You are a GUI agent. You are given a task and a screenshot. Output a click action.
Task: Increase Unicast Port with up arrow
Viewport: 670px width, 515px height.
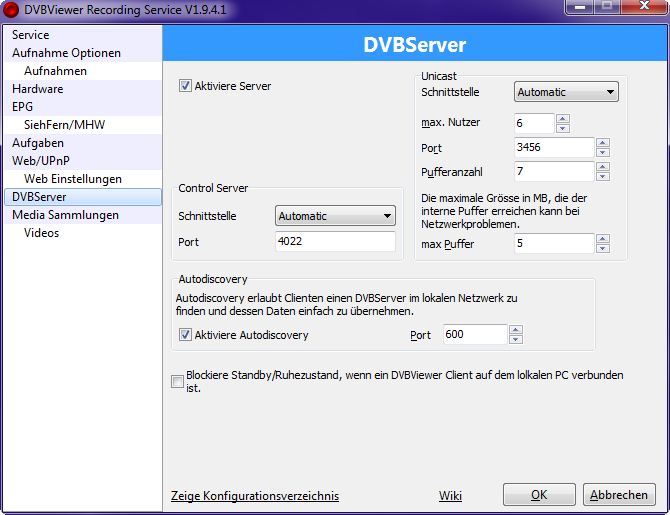click(602, 142)
